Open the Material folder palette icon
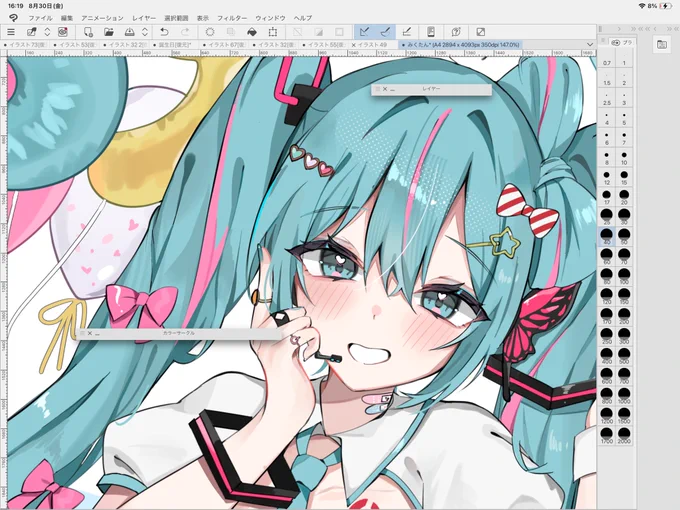 click(662, 44)
